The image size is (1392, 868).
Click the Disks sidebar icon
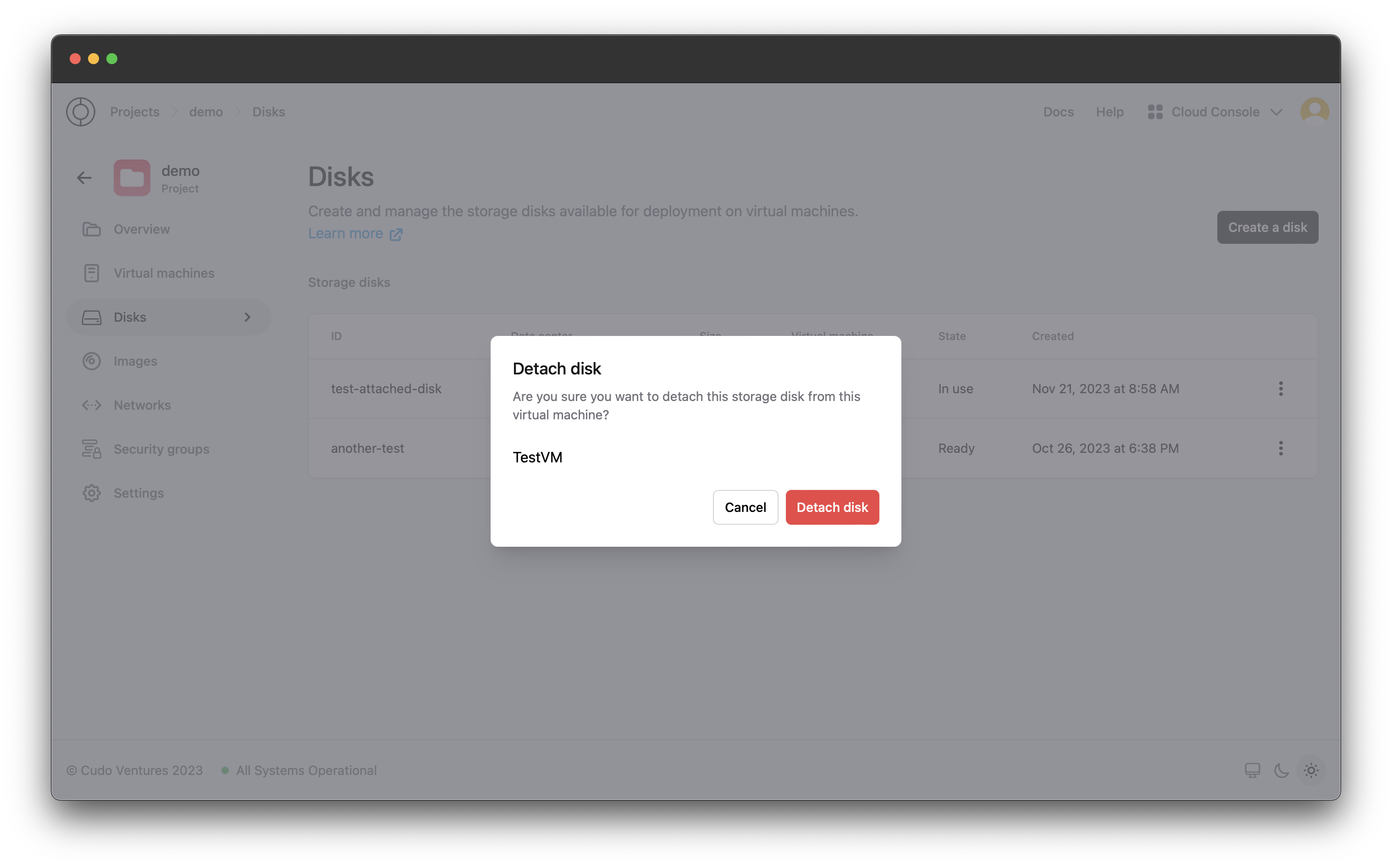click(91, 316)
